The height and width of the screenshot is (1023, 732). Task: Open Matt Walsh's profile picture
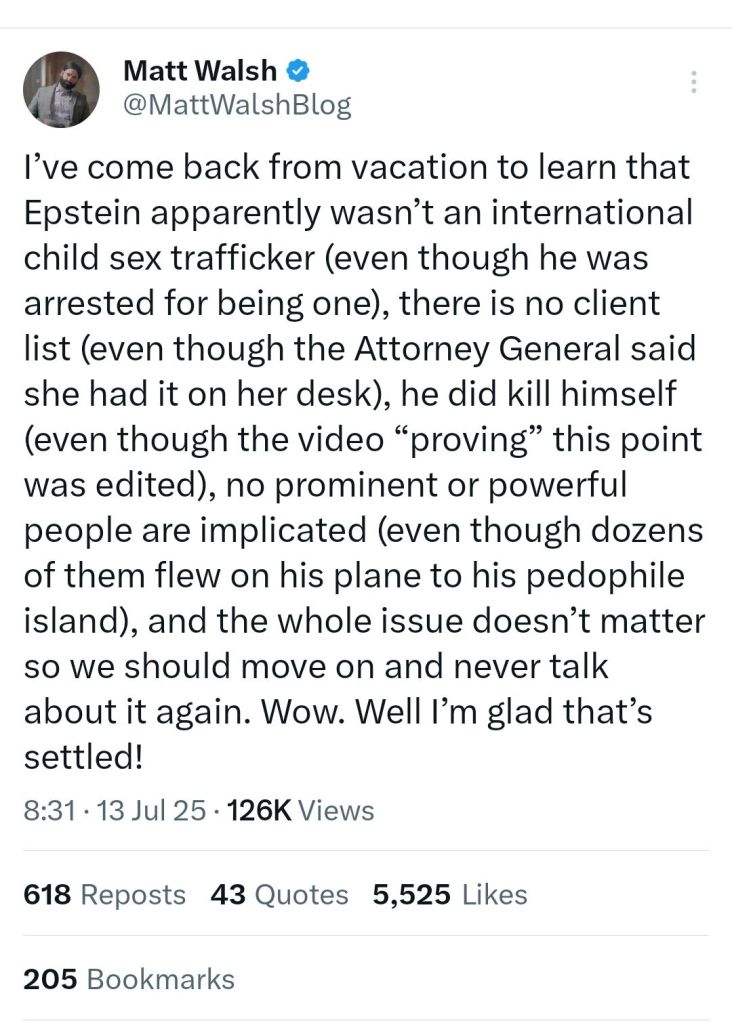pos(61,90)
